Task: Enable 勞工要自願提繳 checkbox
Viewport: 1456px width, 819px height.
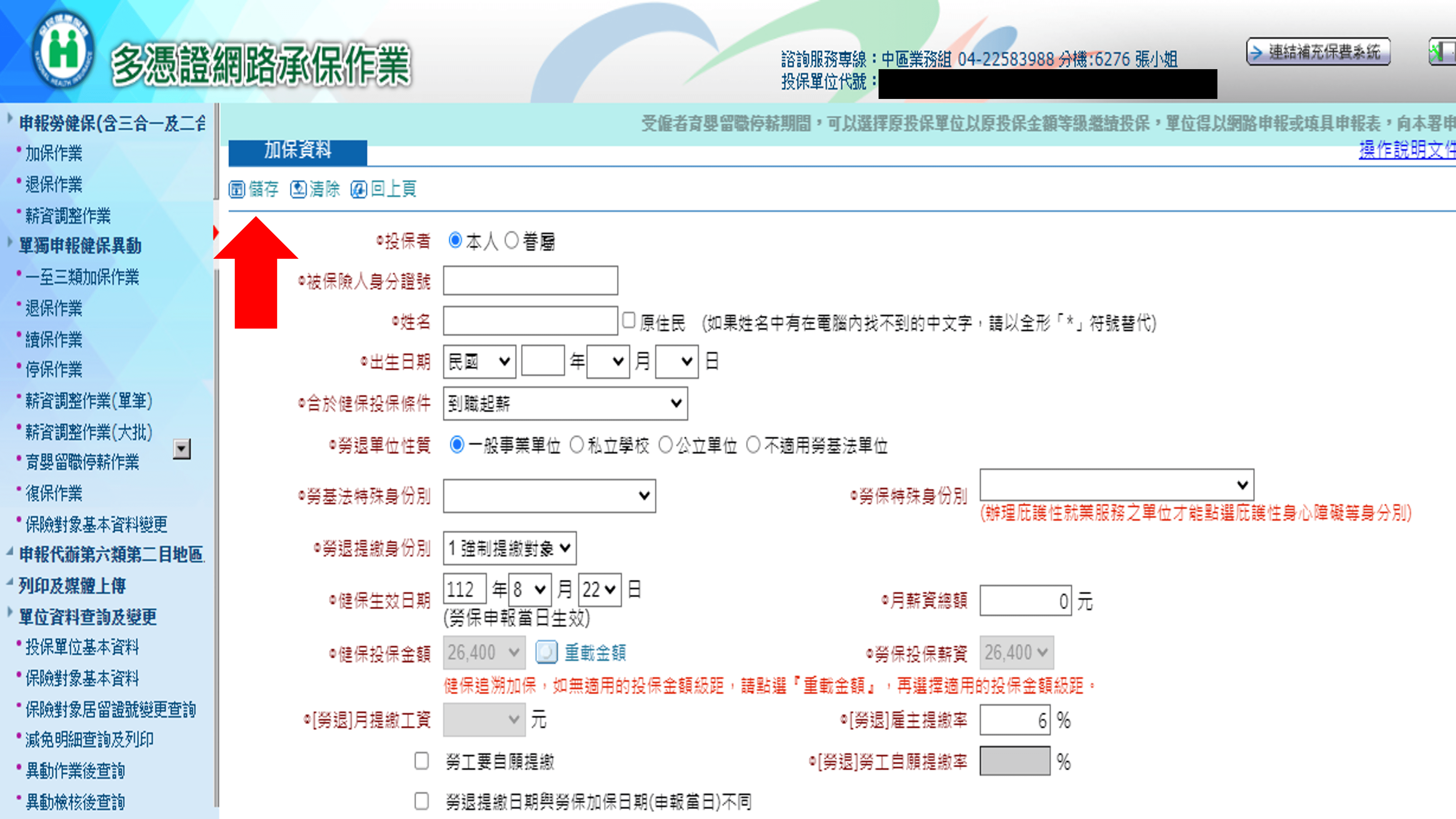Action: (x=422, y=761)
